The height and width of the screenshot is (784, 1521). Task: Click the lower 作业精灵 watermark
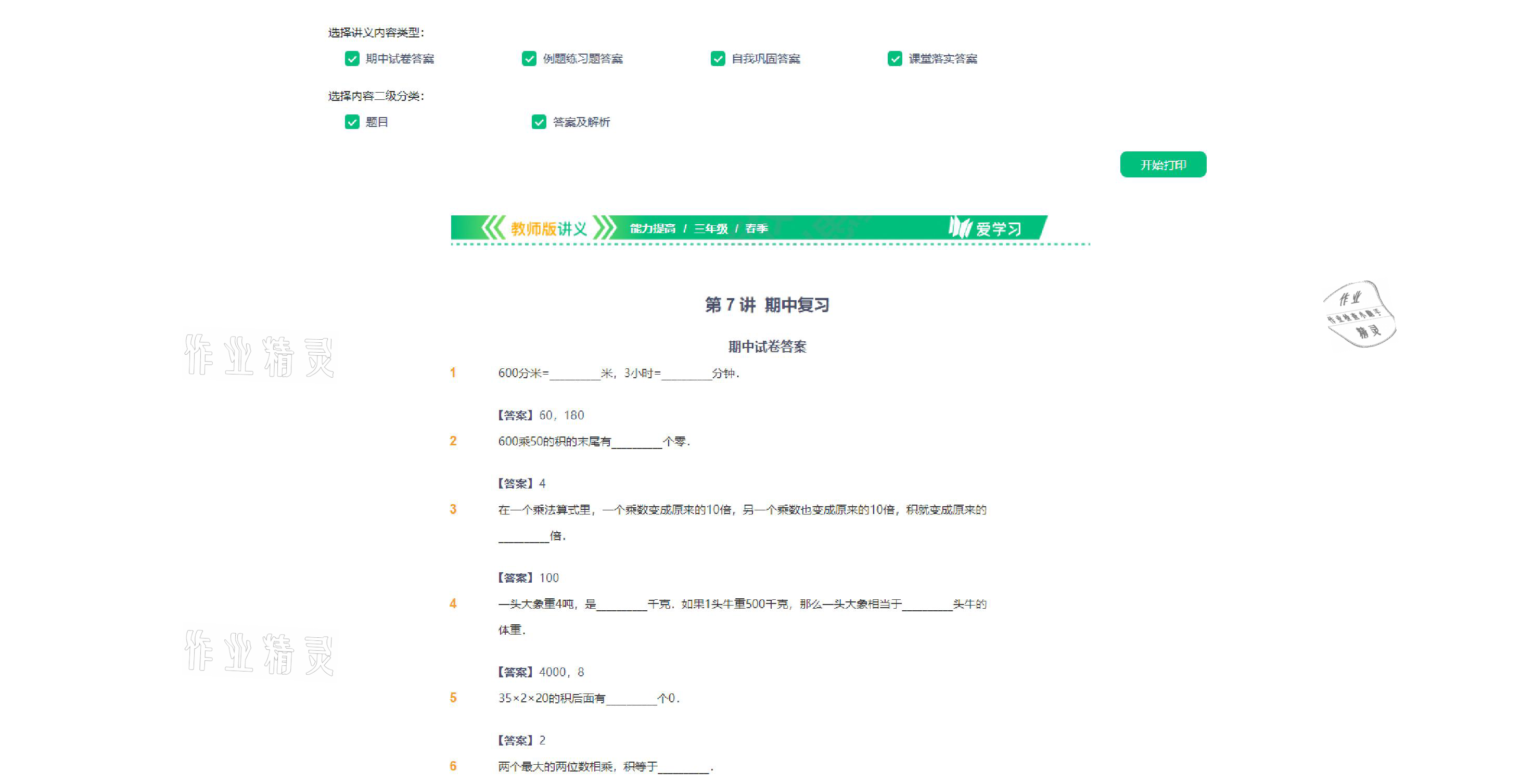[259, 652]
